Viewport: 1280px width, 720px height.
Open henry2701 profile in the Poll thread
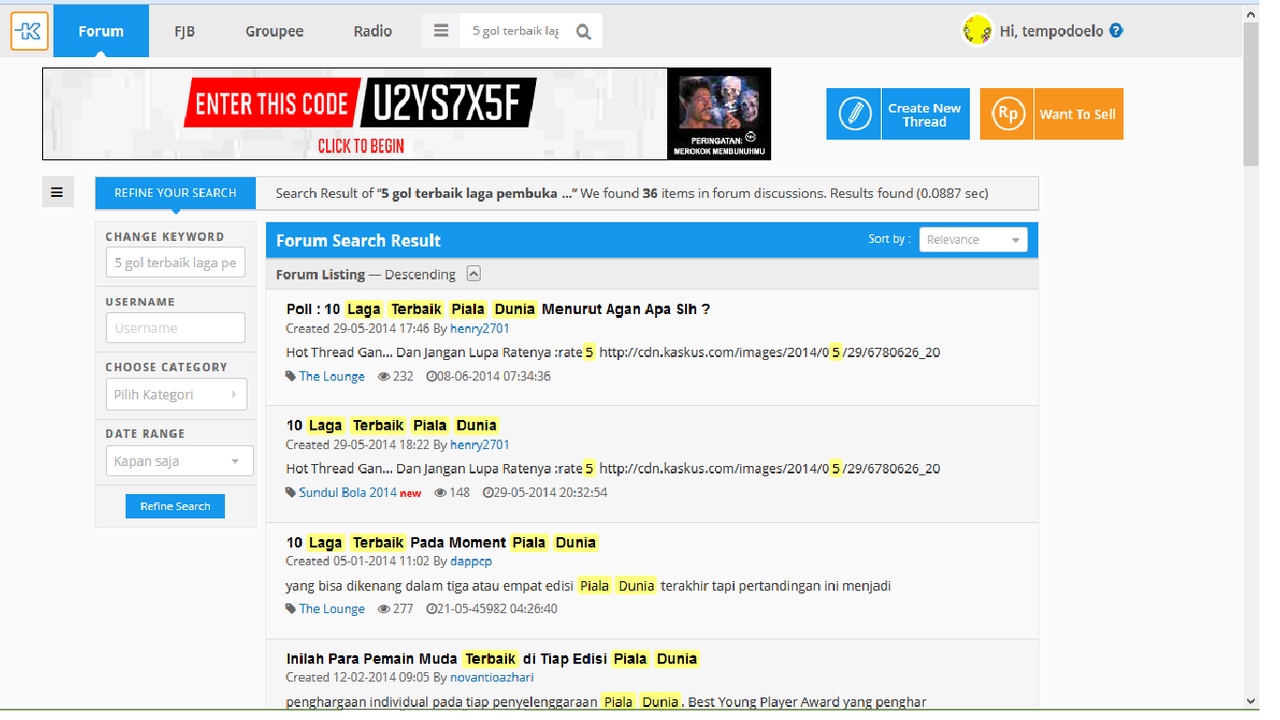(480, 328)
